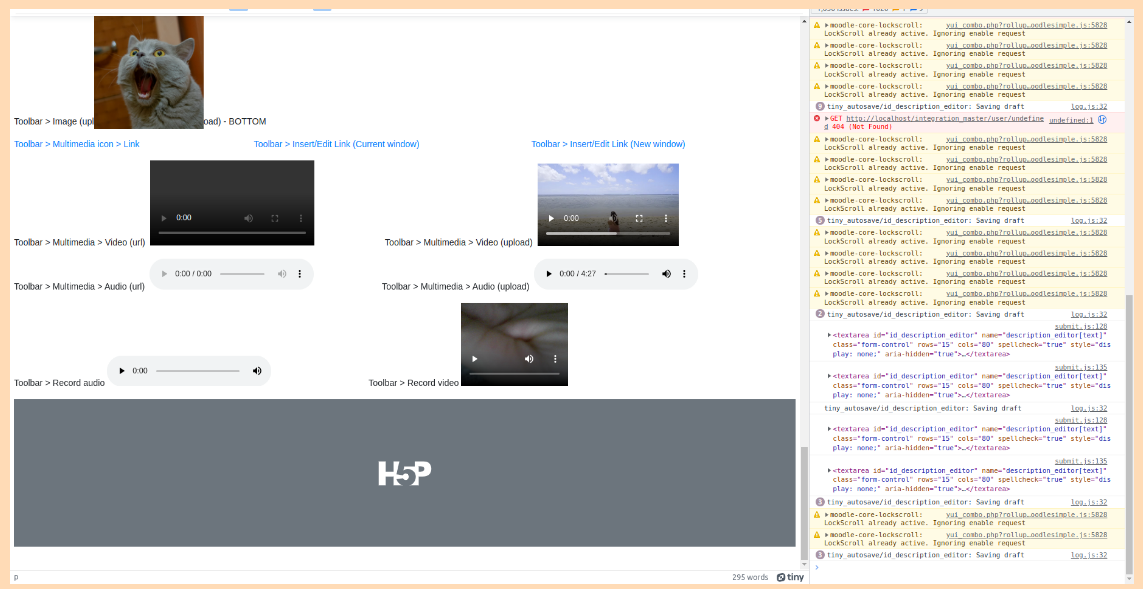The image size is (1143, 589).
Task: Open the Multimedia icon > Link hyperlink
Action: pos(77,144)
